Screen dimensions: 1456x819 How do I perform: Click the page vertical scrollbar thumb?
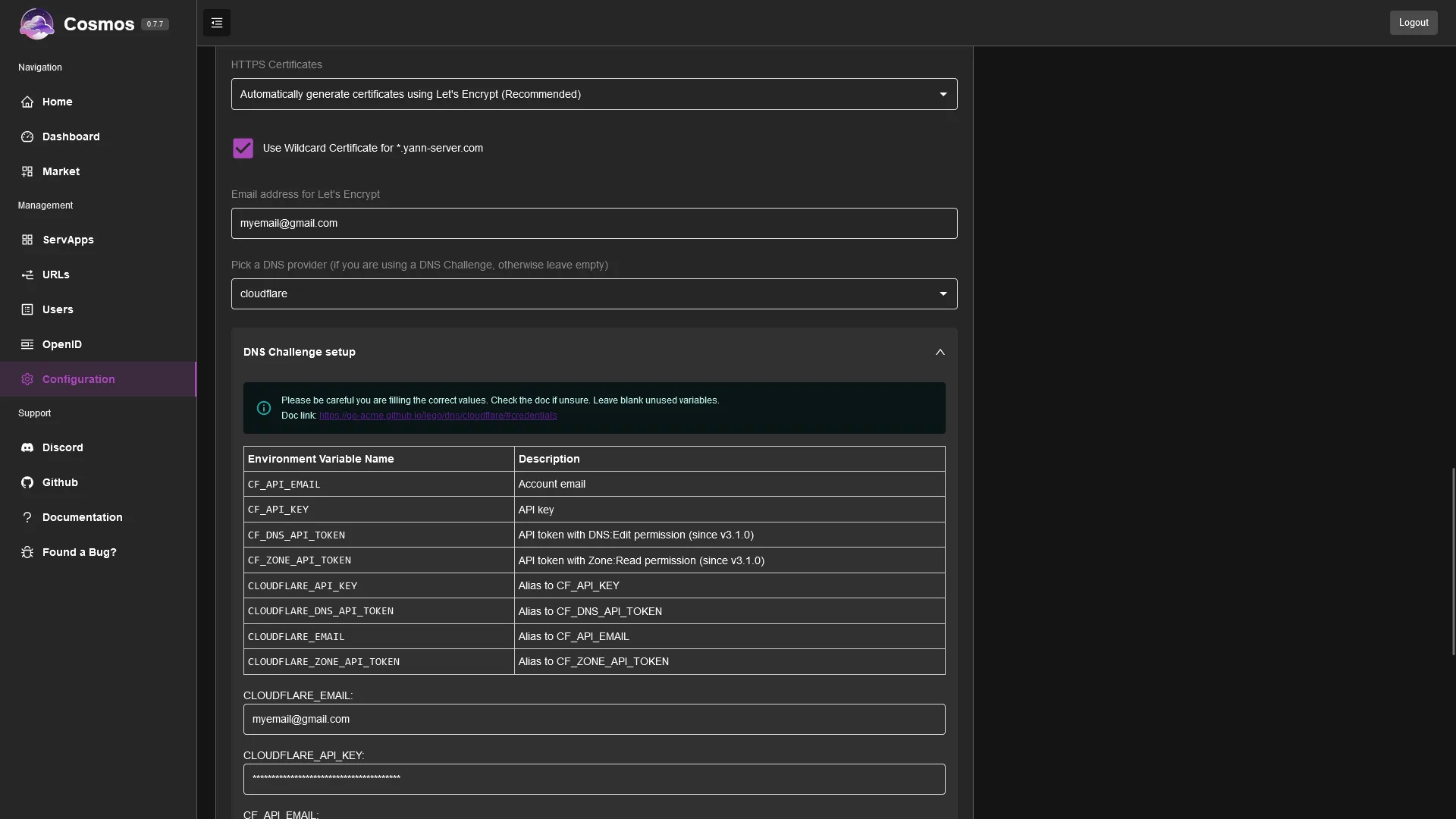(1453, 561)
